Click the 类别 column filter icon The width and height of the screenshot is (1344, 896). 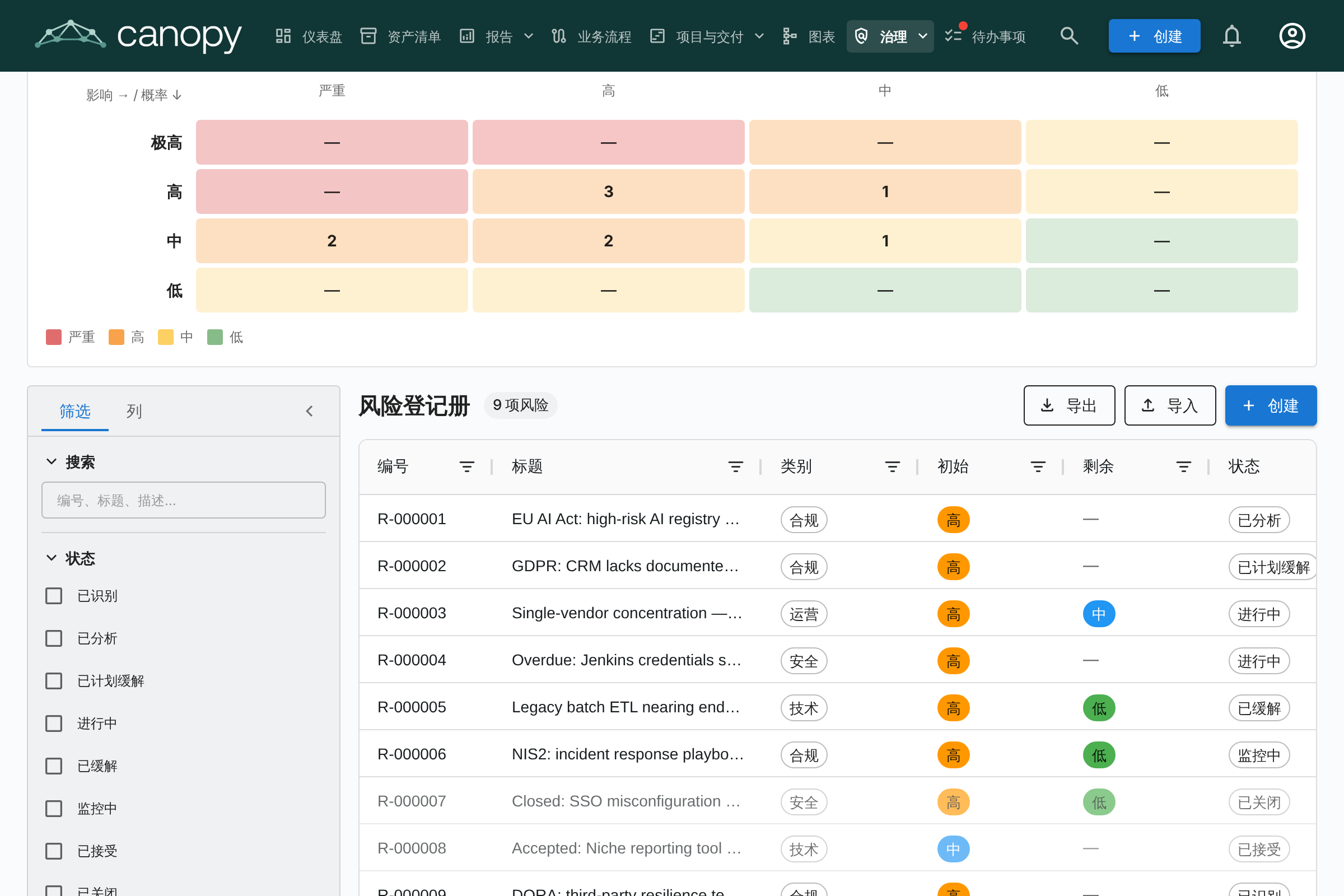[893, 467]
